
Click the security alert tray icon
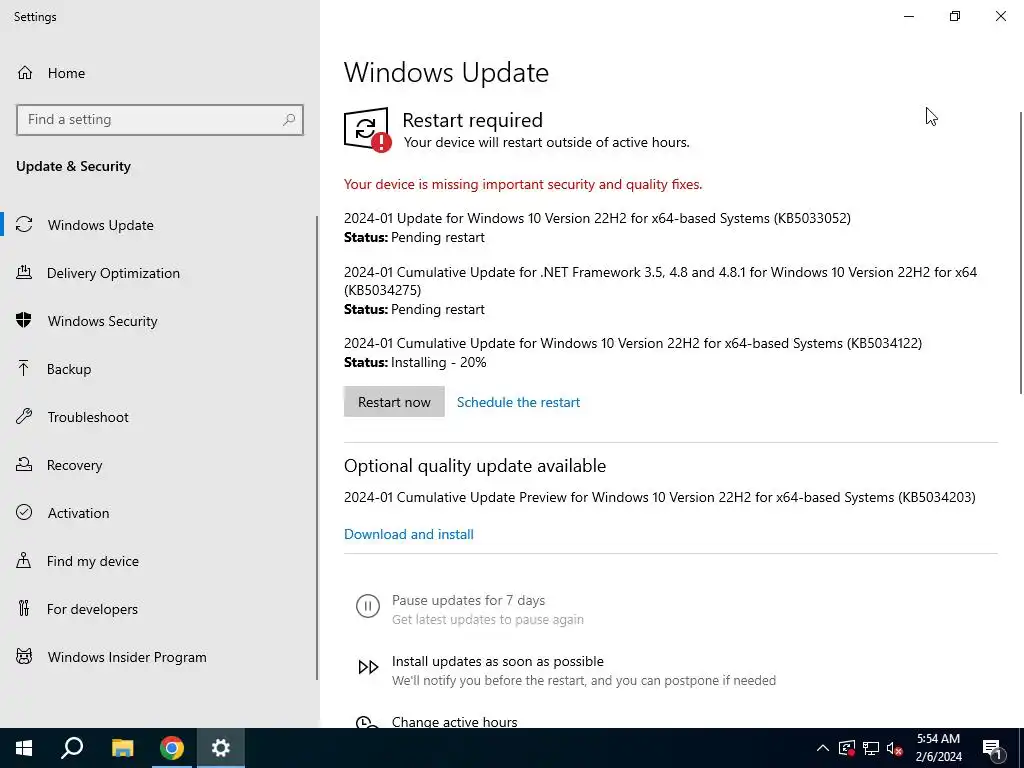pyautogui.click(x=847, y=748)
